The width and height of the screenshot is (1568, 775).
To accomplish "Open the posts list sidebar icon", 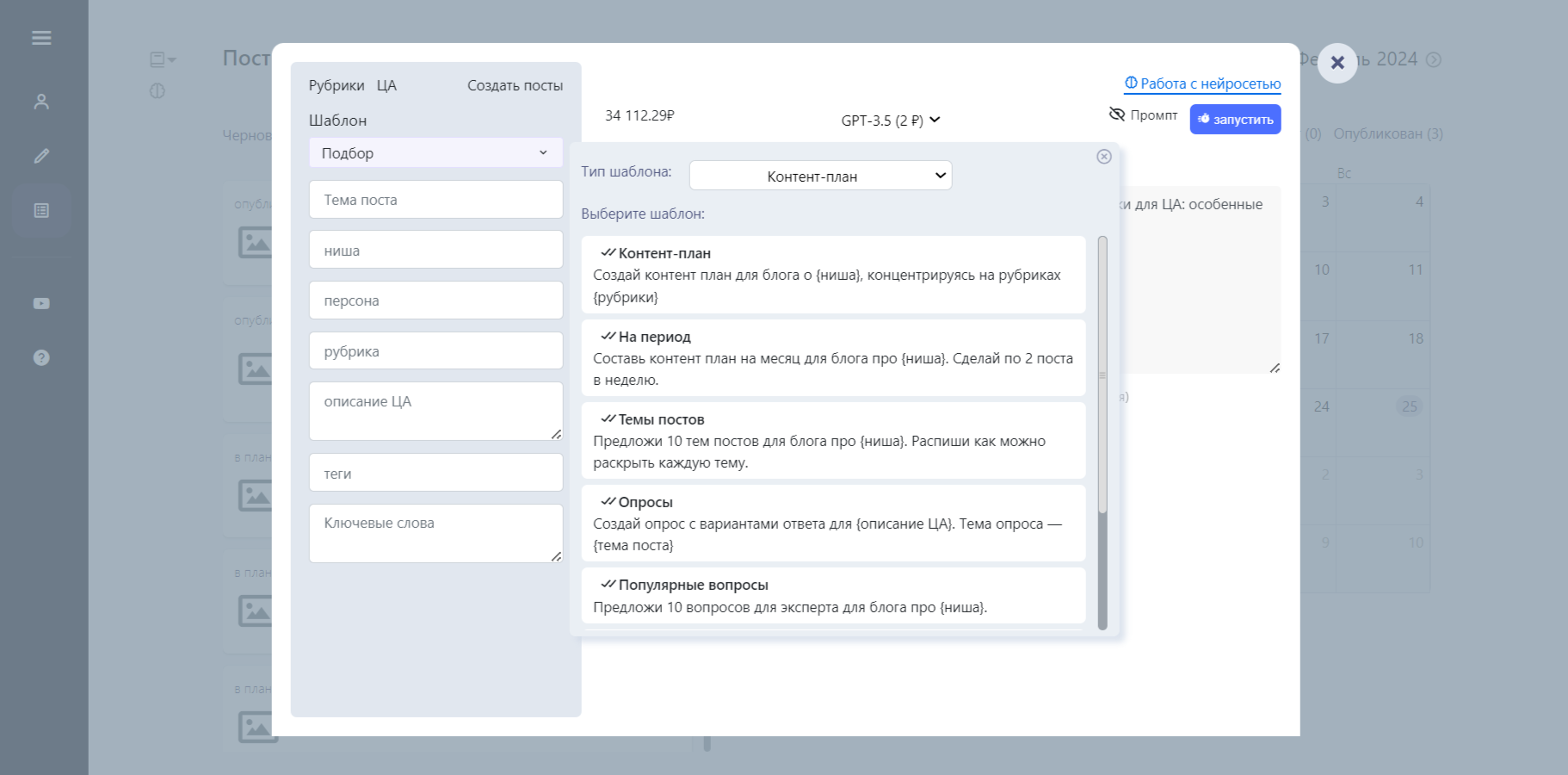I will pyautogui.click(x=41, y=210).
